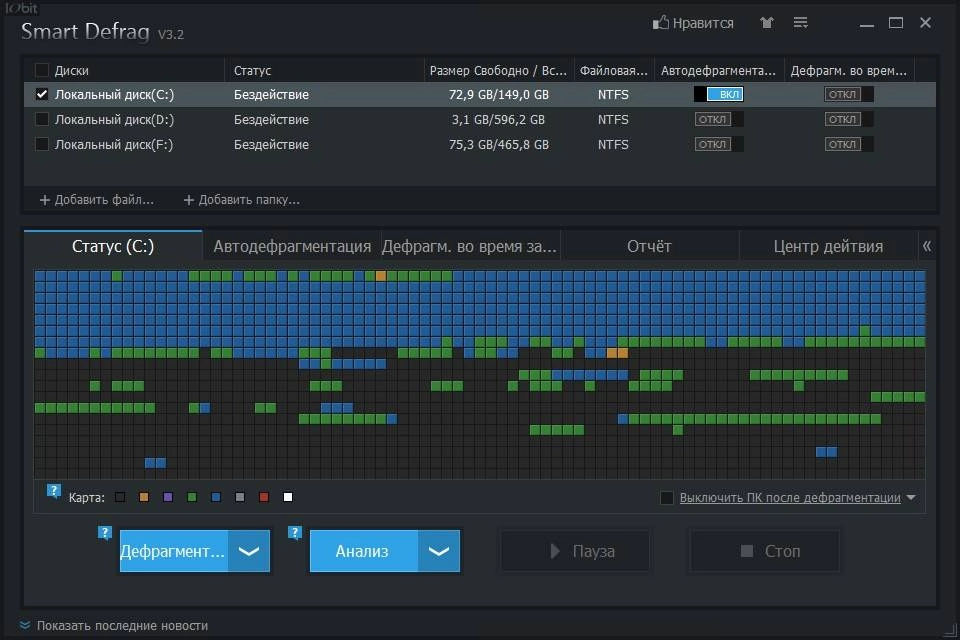Image resolution: width=960 pixels, height=640 pixels.
Task: Click the black legend color swatch
Action: [x=120, y=497]
